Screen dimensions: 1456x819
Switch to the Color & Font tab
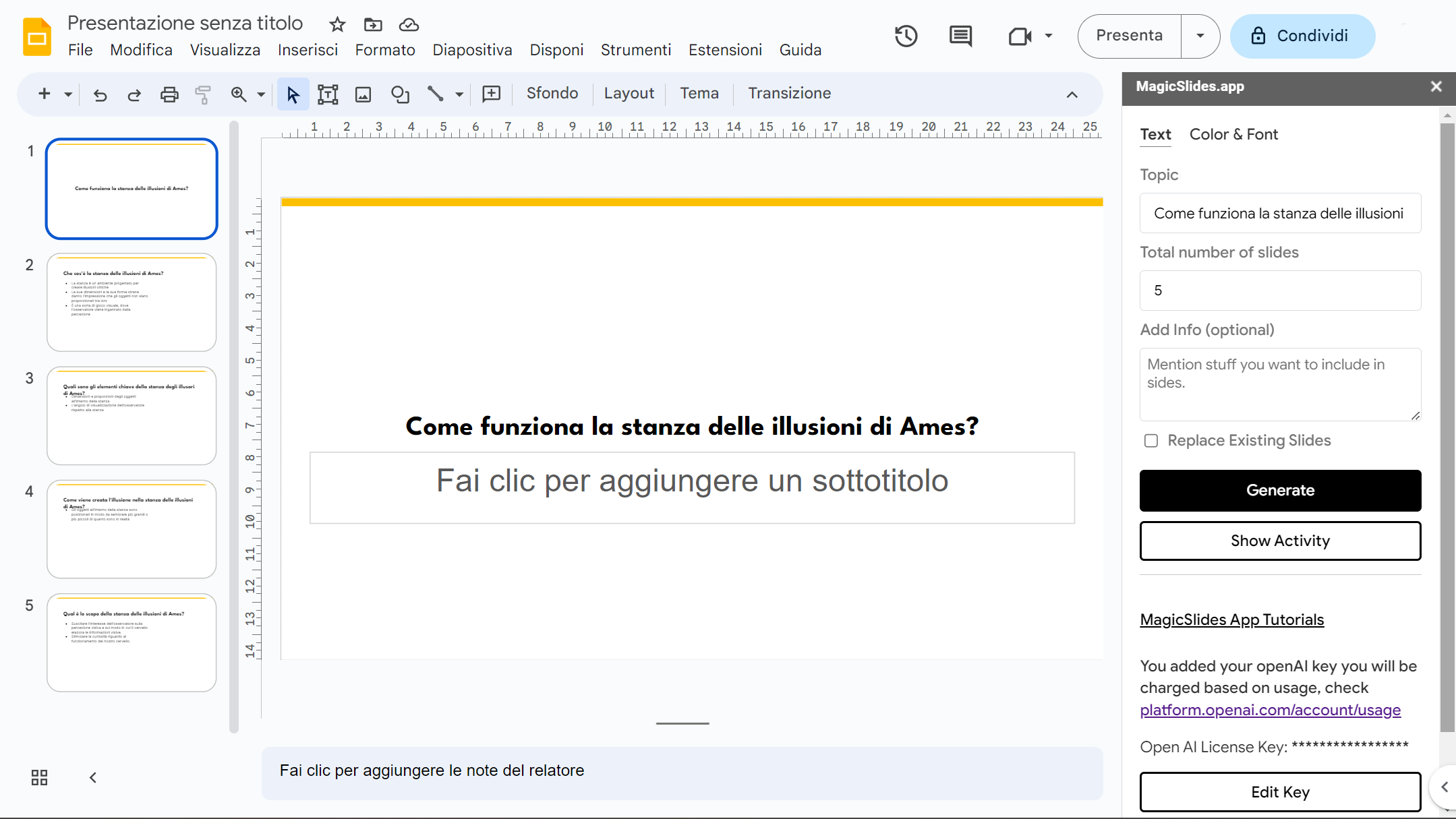[x=1233, y=134]
